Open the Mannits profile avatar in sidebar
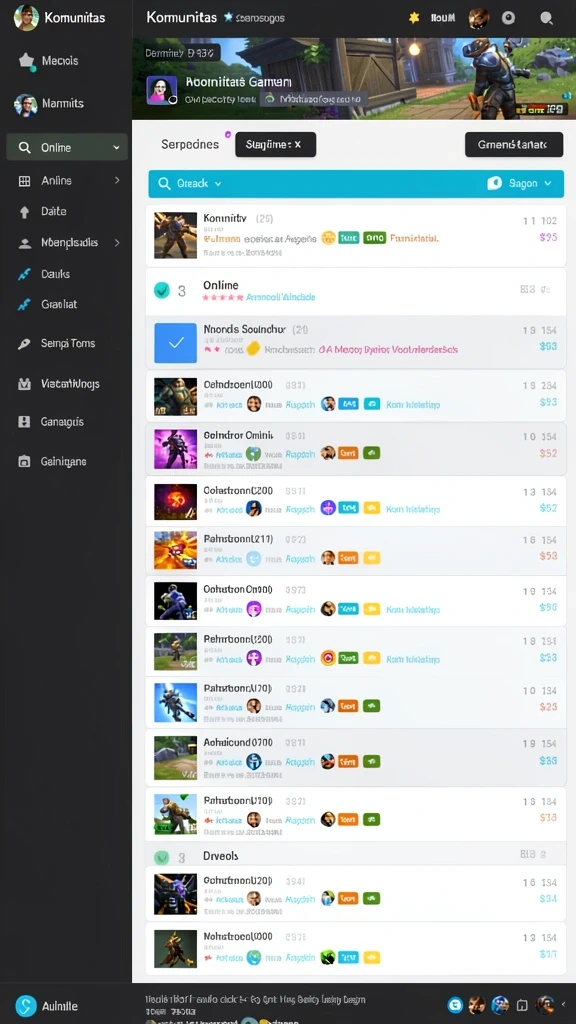Viewport: 576px width, 1024px height. [25, 104]
